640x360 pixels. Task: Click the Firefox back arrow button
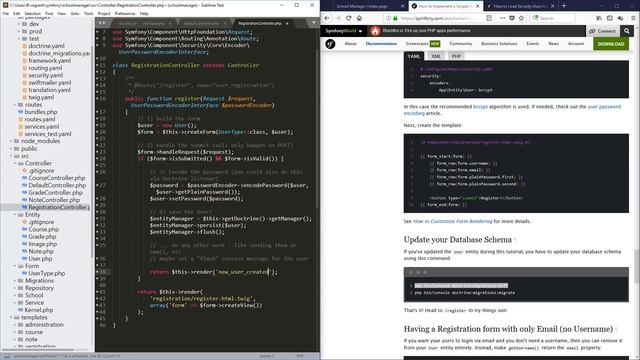click(327, 18)
